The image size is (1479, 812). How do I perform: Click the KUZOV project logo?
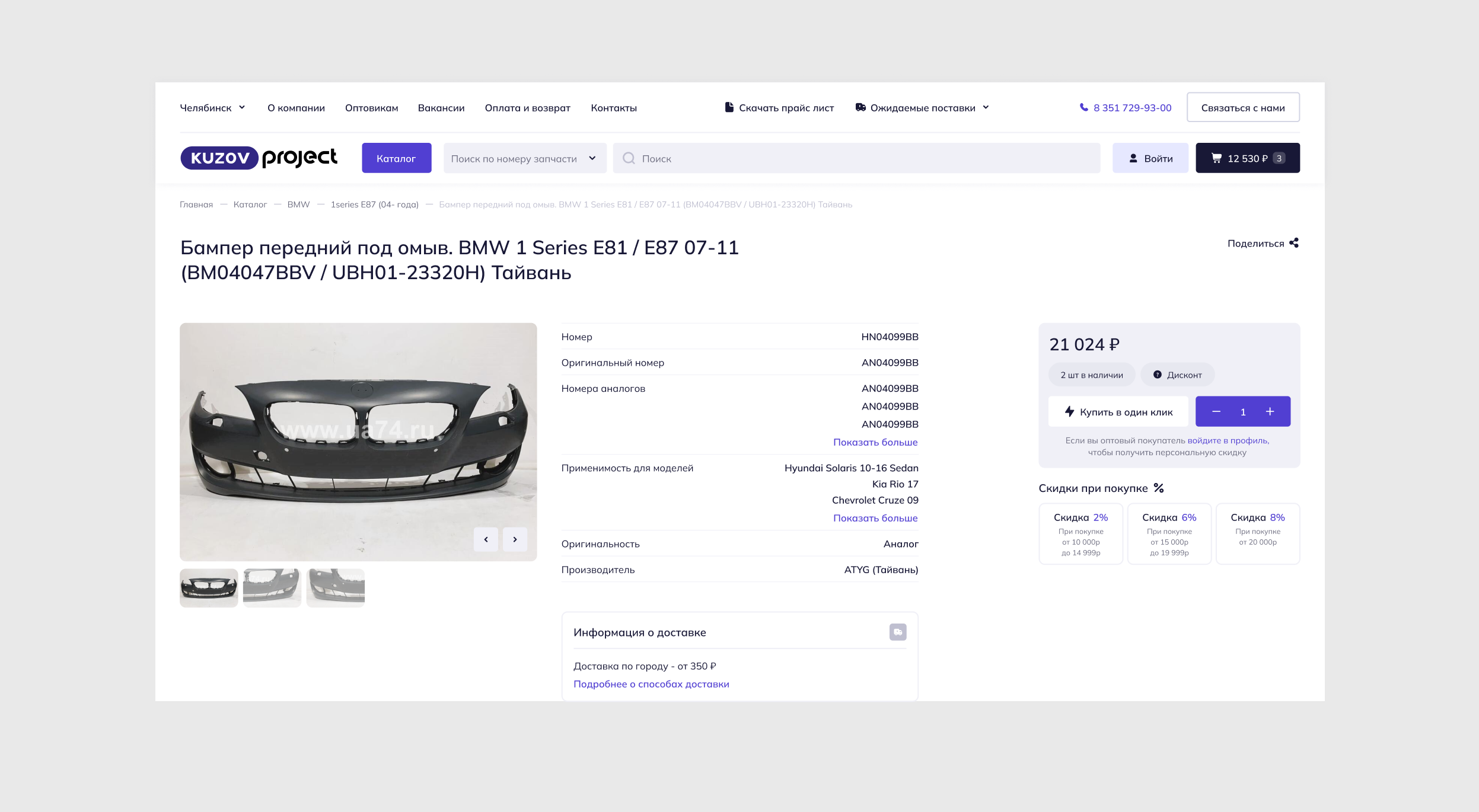259,158
